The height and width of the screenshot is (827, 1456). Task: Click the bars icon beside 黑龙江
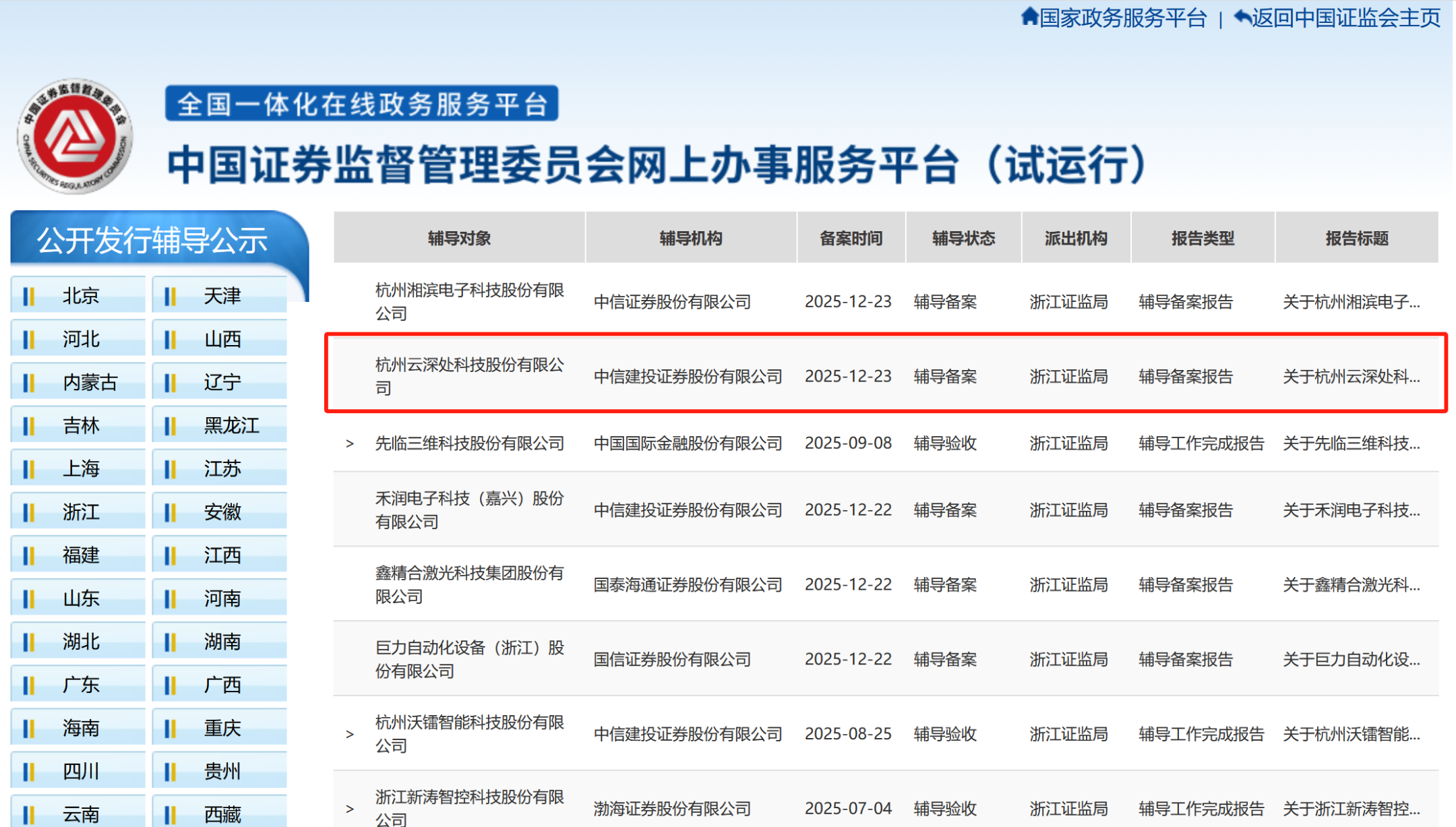point(170,426)
